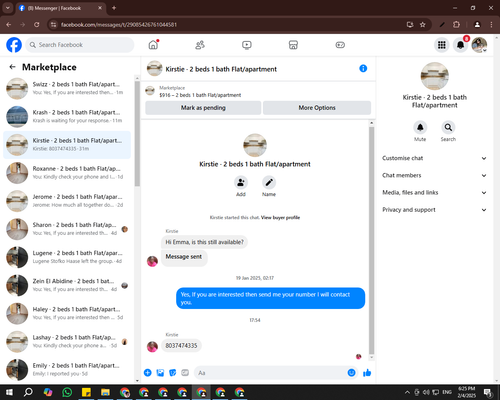Open the Swizz conversation

pyautogui.click(x=67, y=89)
